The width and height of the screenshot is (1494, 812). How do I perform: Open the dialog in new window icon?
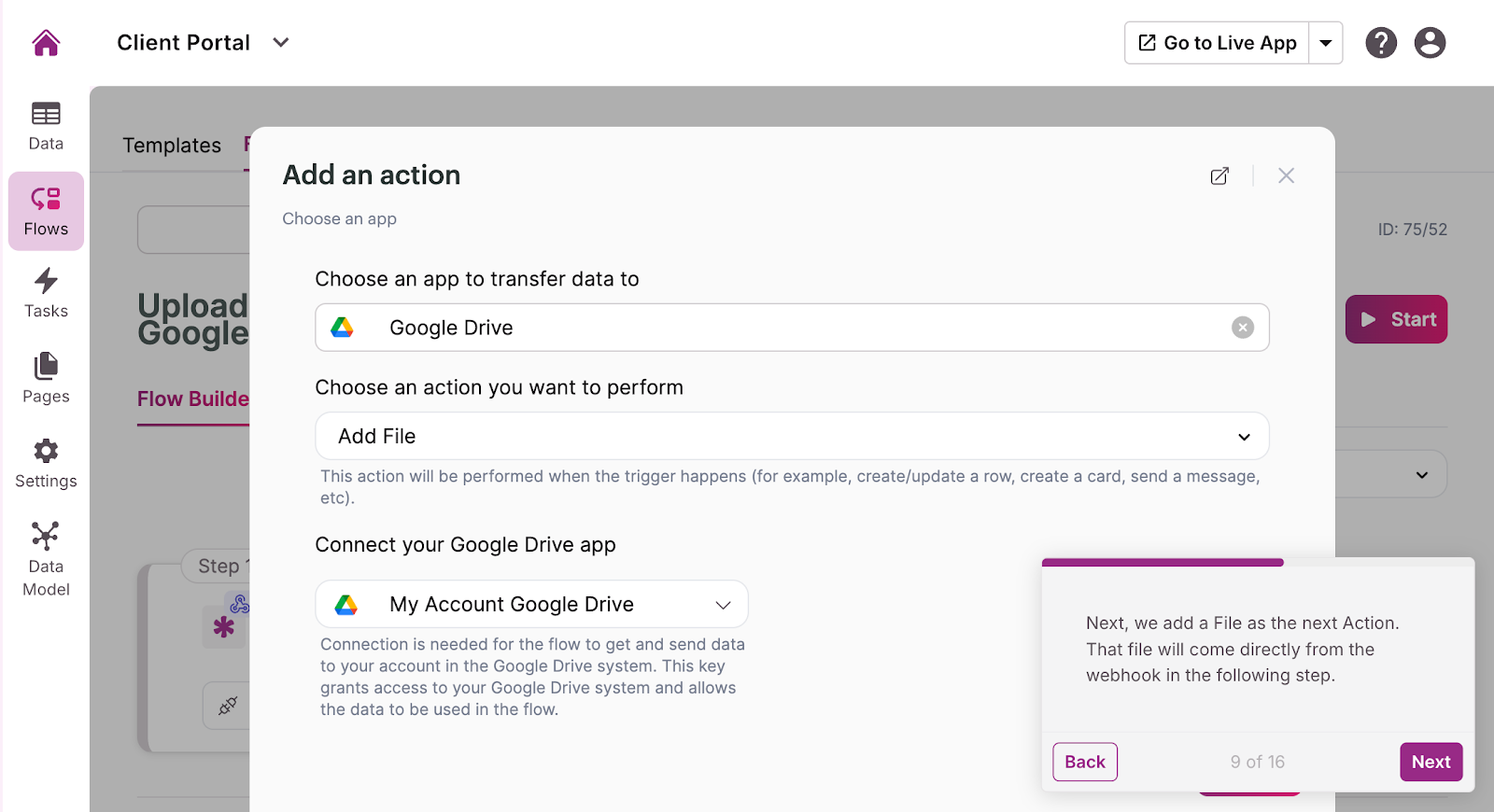1219,176
